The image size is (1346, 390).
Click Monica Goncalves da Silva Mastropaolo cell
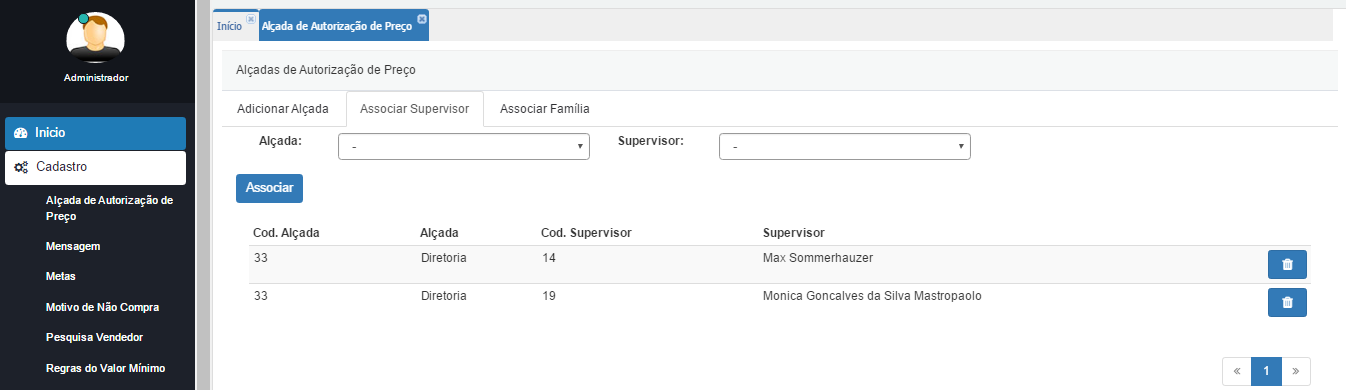(x=872, y=296)
